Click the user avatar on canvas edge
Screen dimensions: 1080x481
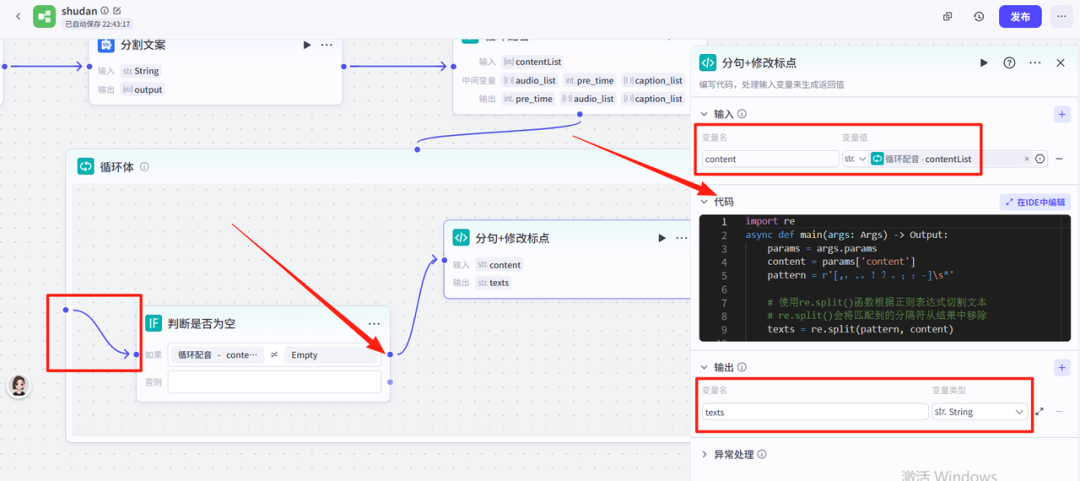(19, 386)
